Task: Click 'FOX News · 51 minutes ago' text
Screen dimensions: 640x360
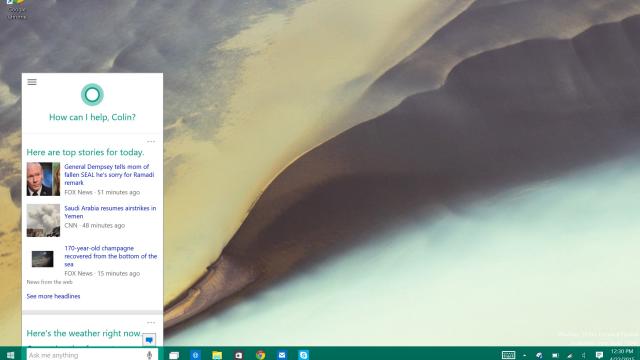Action: click(x=102, y=192)
